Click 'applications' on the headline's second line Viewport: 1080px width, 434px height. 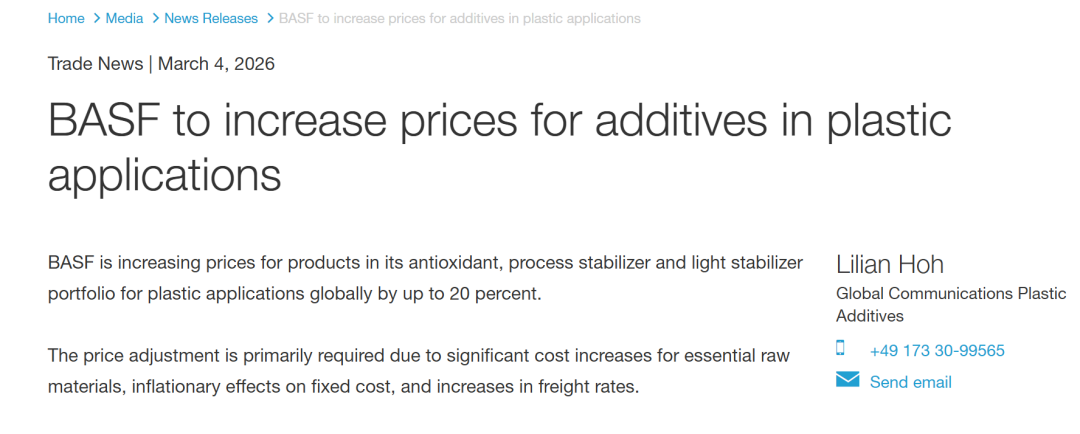(164, 174)
